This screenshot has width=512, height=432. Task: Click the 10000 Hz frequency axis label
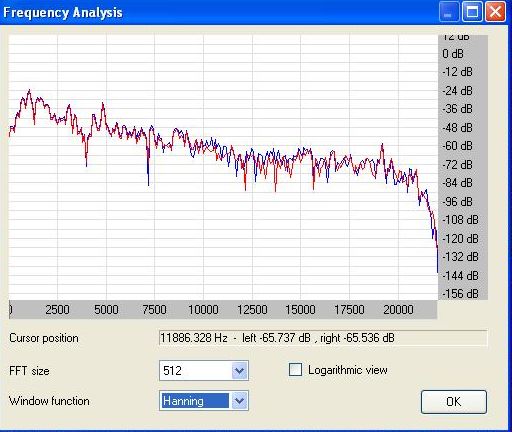[203, 310]
